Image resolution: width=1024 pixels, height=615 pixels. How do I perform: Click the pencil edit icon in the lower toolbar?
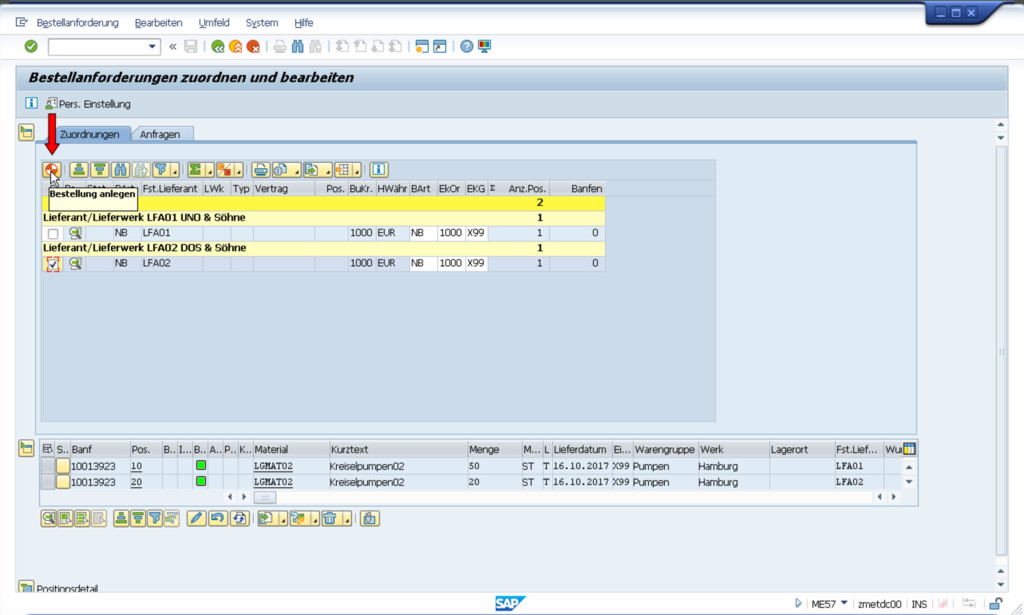(x=196, y=518)
